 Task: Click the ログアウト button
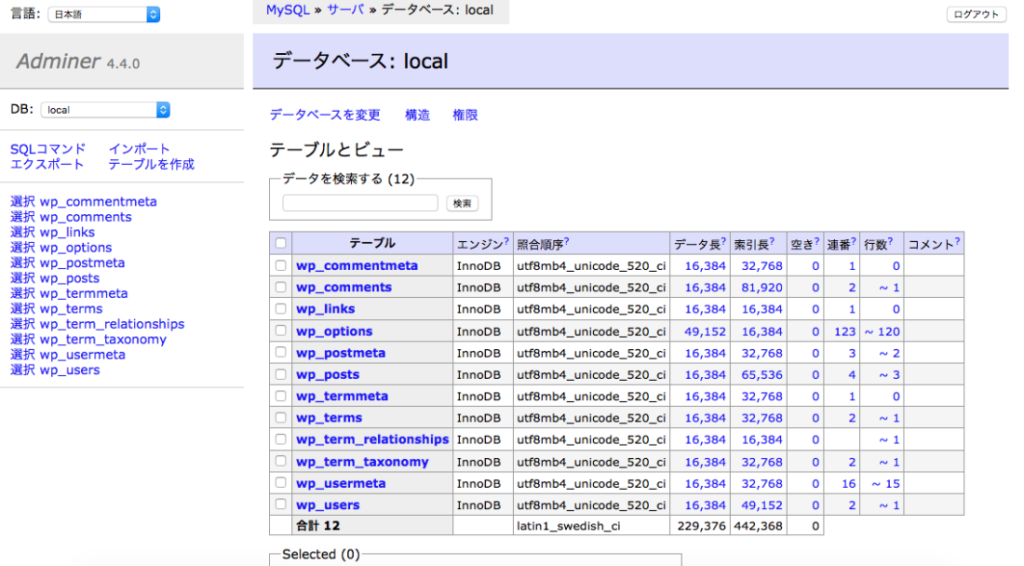975,15
